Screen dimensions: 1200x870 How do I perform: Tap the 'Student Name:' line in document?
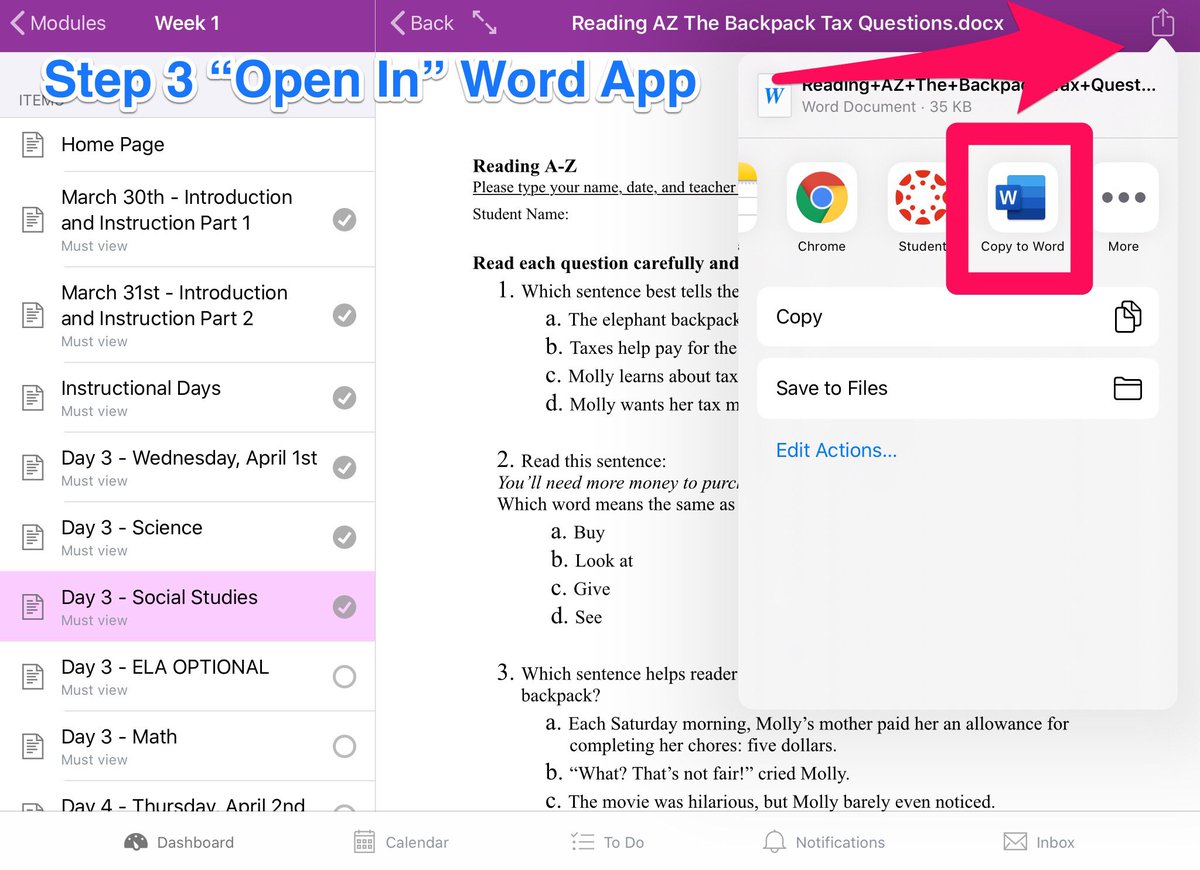(x=521, y=213)
